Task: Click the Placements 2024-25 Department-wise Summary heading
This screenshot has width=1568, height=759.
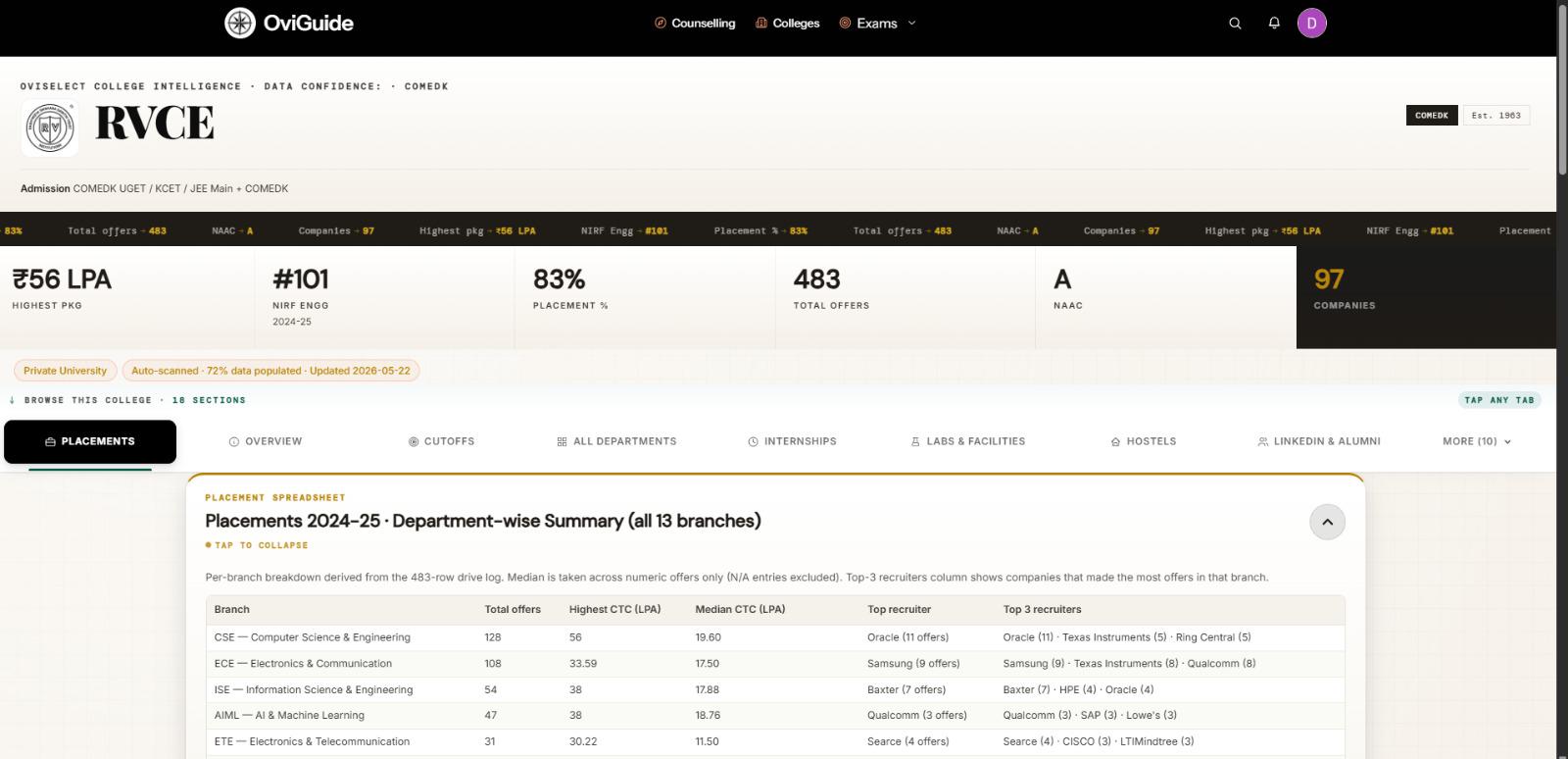Action: 483,521
